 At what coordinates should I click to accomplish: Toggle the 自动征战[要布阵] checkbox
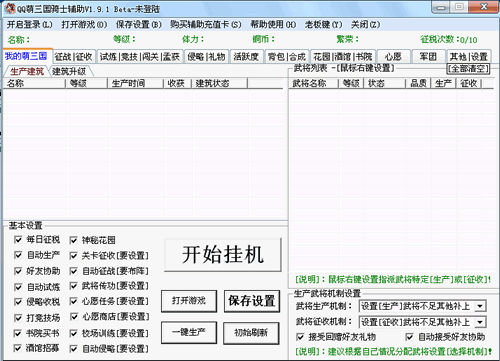tap(74, 271)
